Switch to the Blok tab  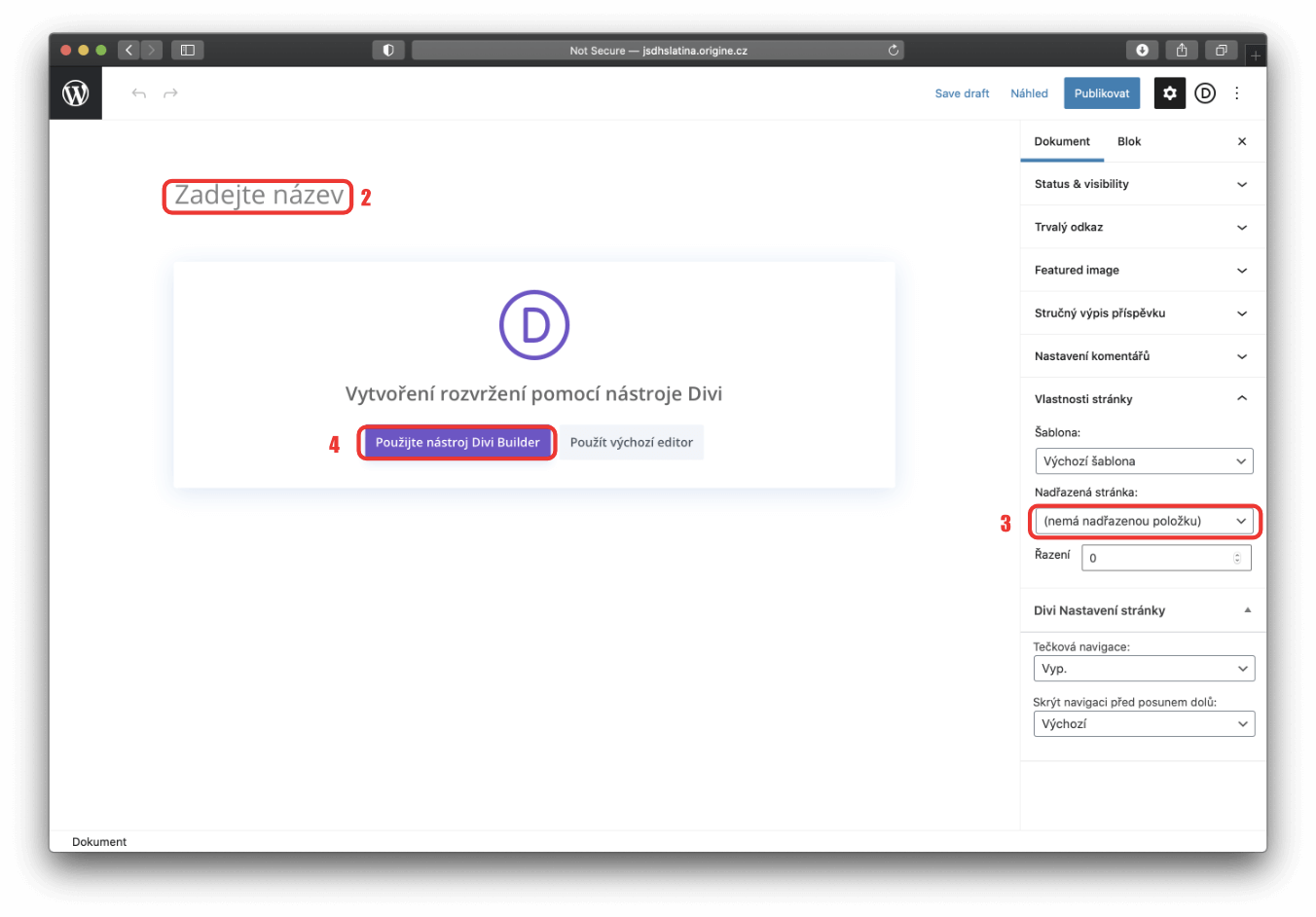1129,142
